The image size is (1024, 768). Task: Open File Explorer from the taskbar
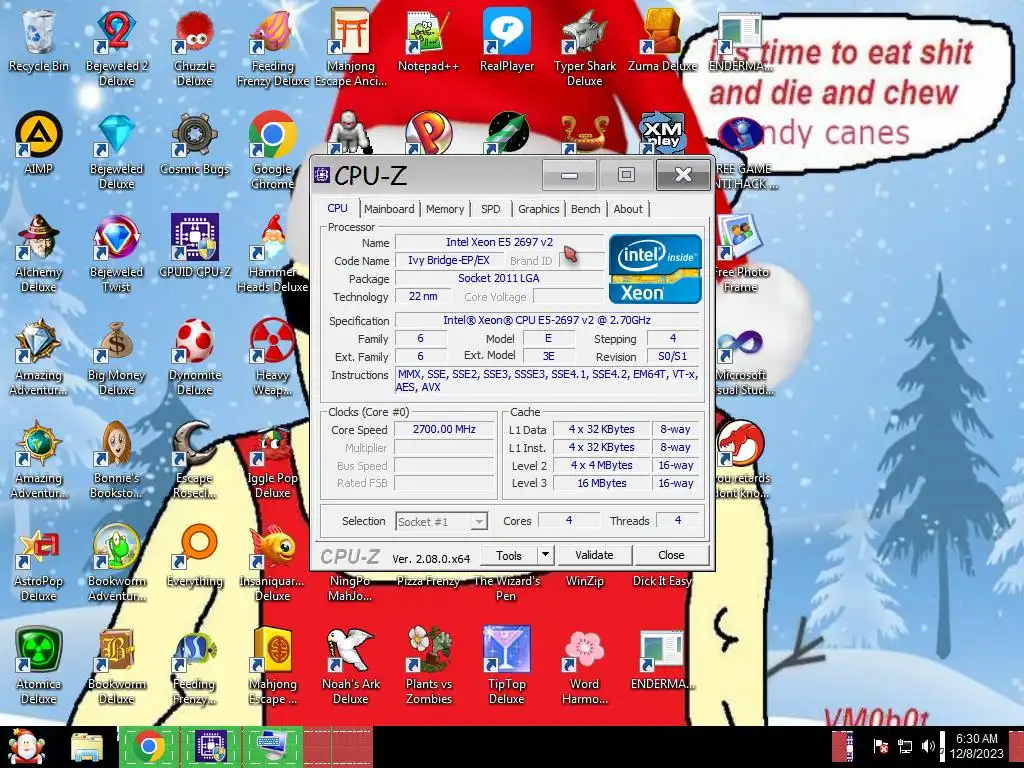click(x=87, y=746)
